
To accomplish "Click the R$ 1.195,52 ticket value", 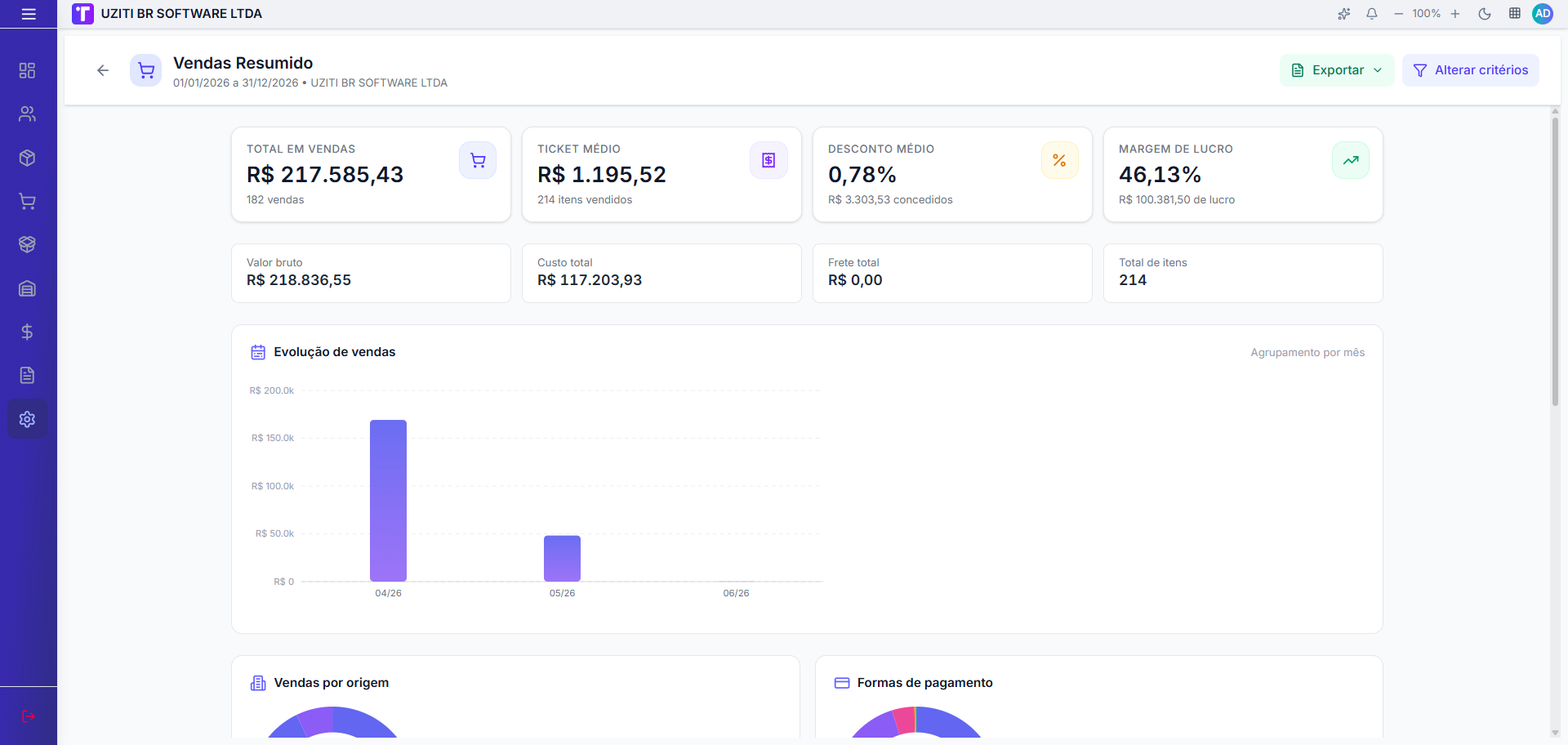I will tap(602, 175).
